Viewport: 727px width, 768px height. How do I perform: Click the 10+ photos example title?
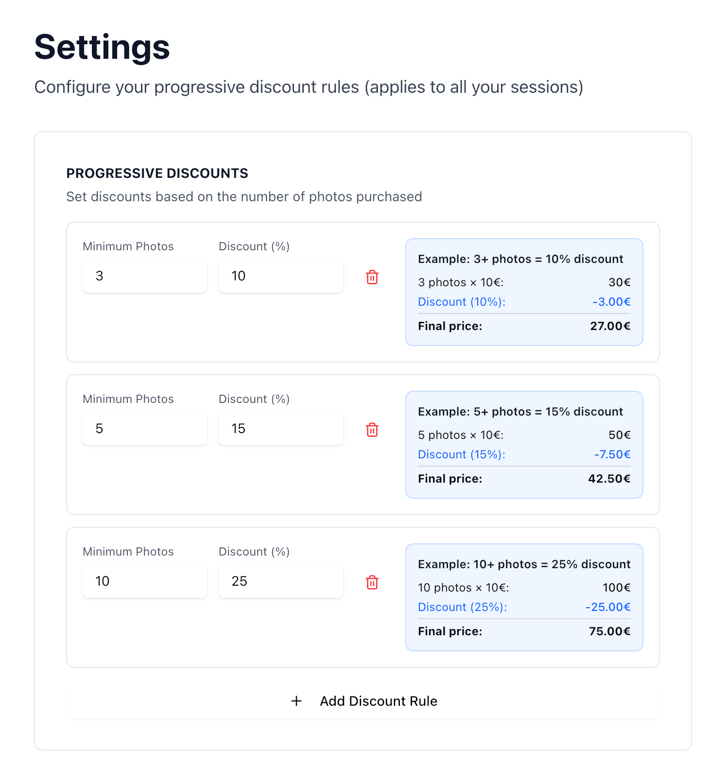[x=524, y=564]
